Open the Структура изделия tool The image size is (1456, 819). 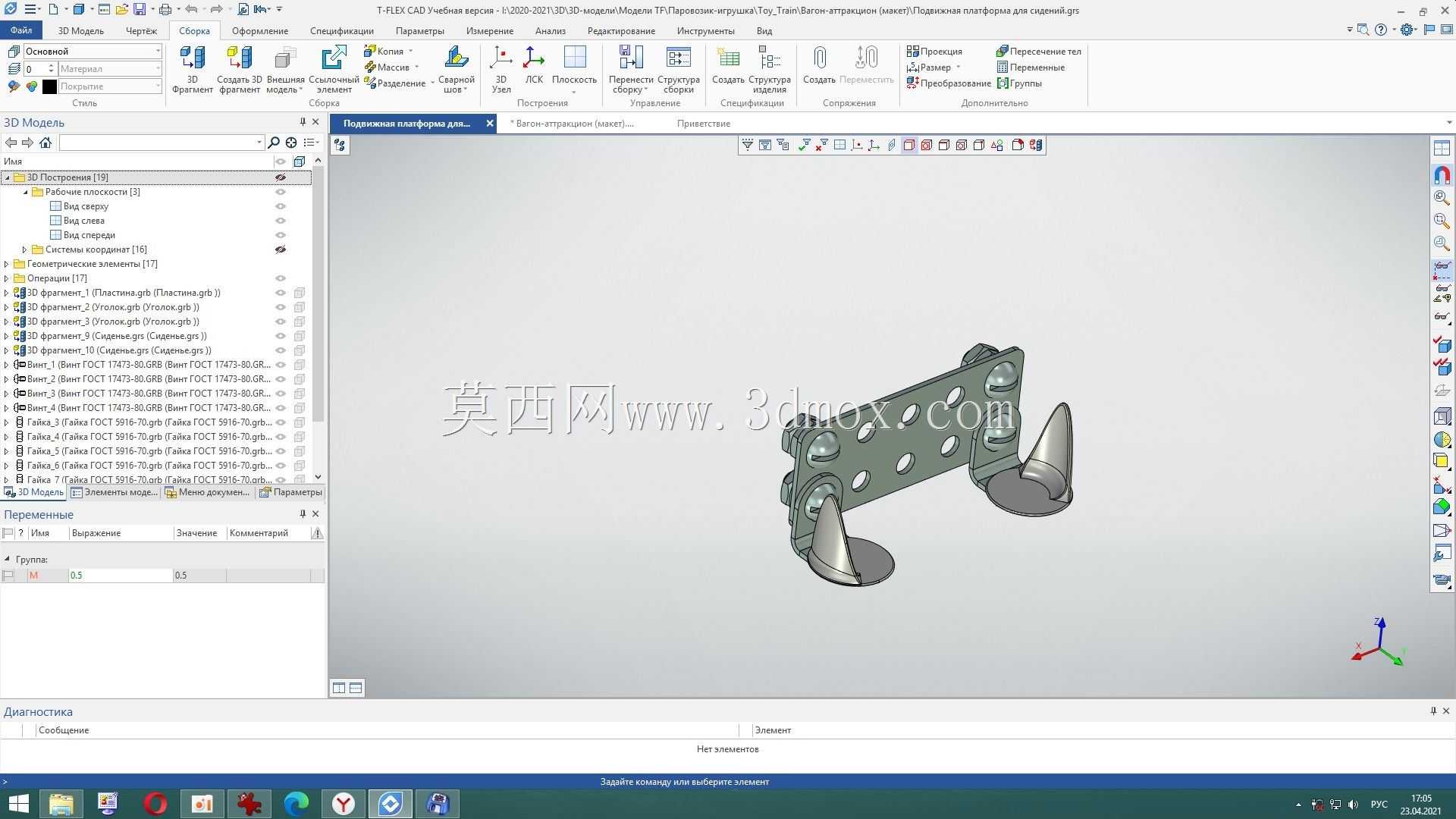pos(769,69)
